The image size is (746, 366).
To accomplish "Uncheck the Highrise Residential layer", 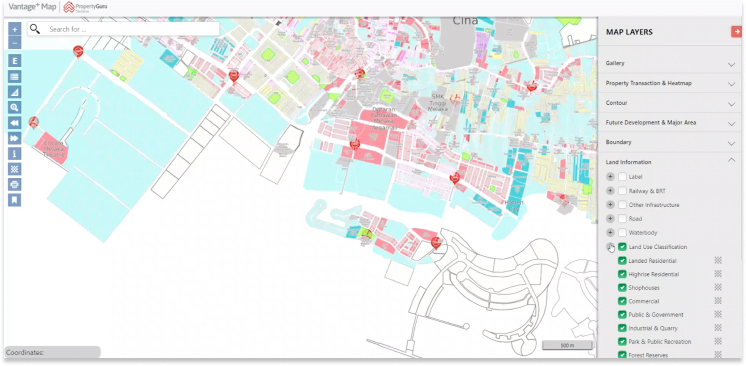I will 622,274.
